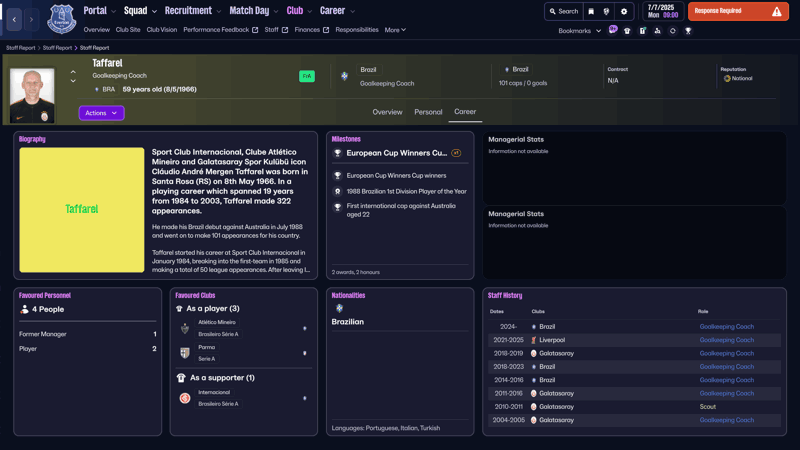Click the Search button

pos(564,11)
